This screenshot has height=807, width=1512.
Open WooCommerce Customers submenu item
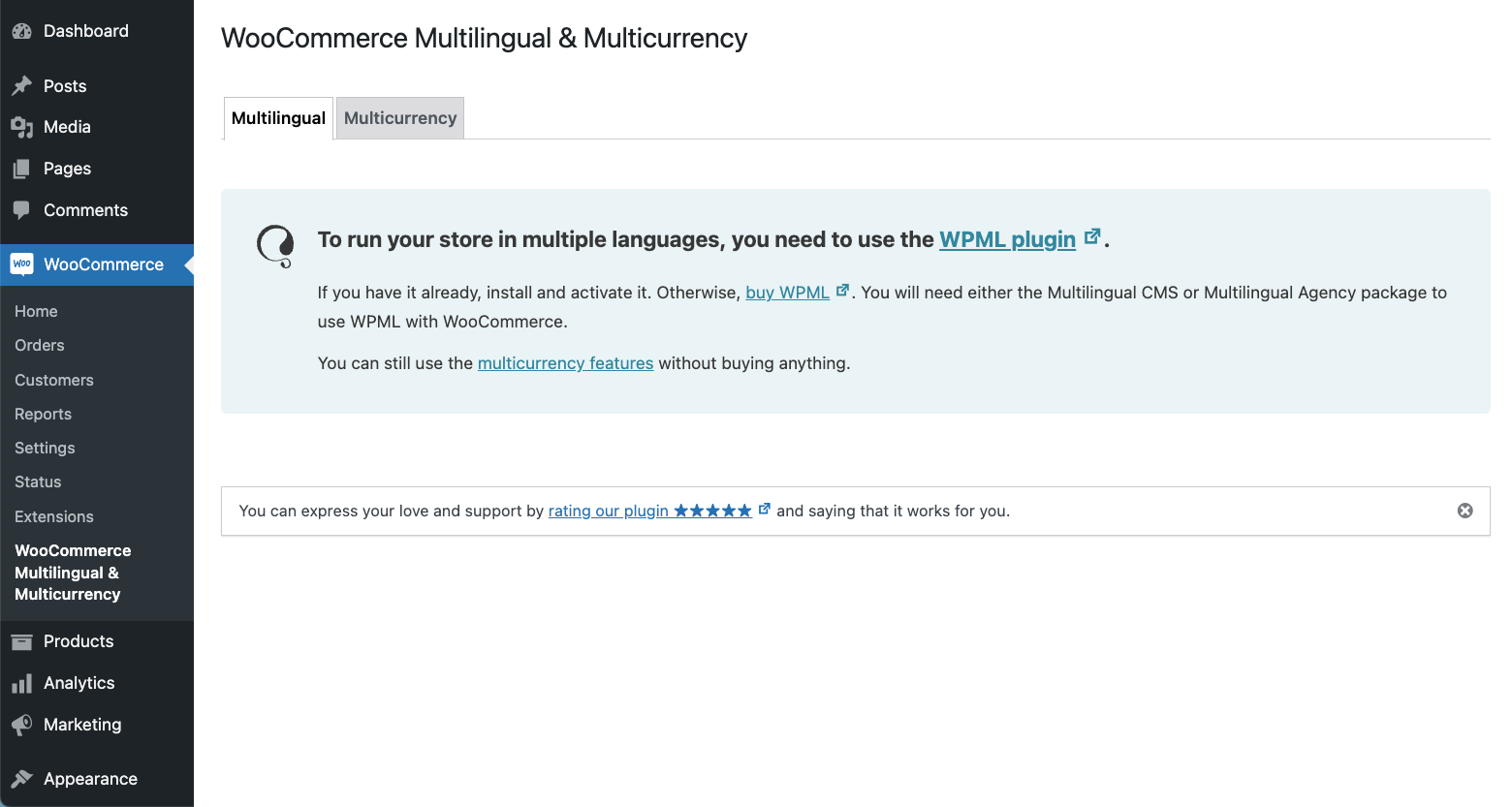pos(54,380)
